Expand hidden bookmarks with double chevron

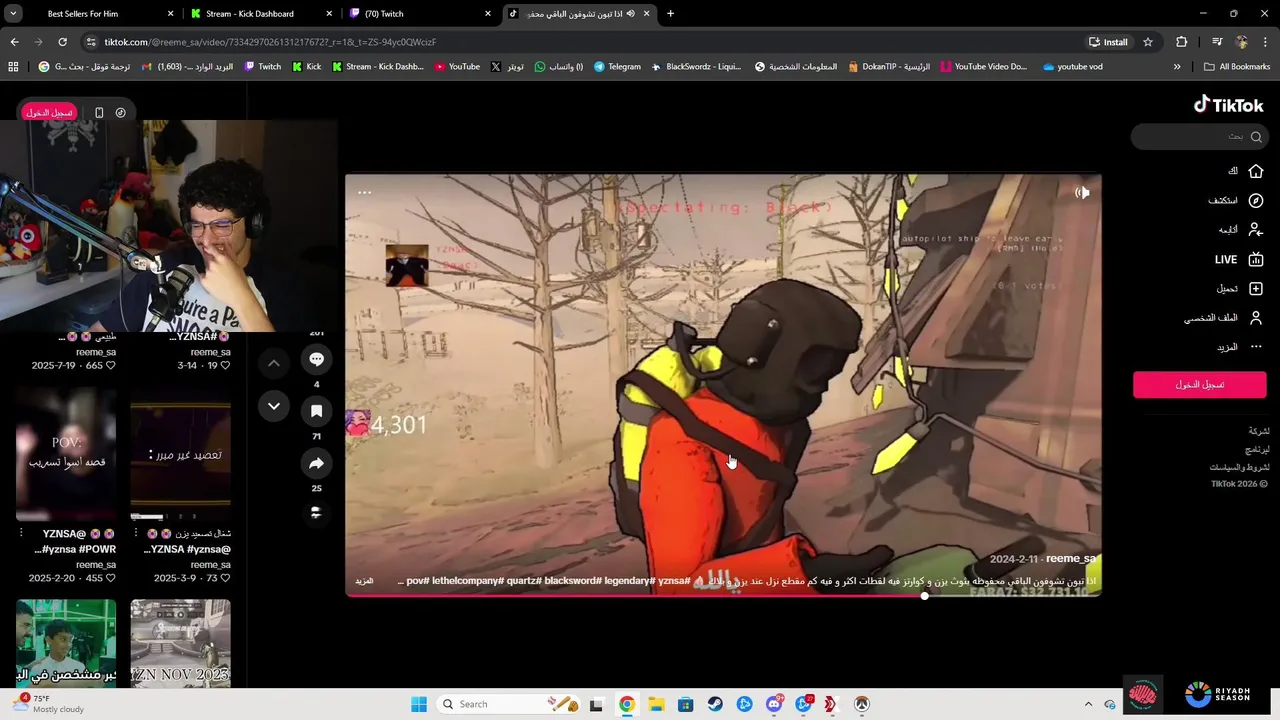click(x=1177, y=67)
